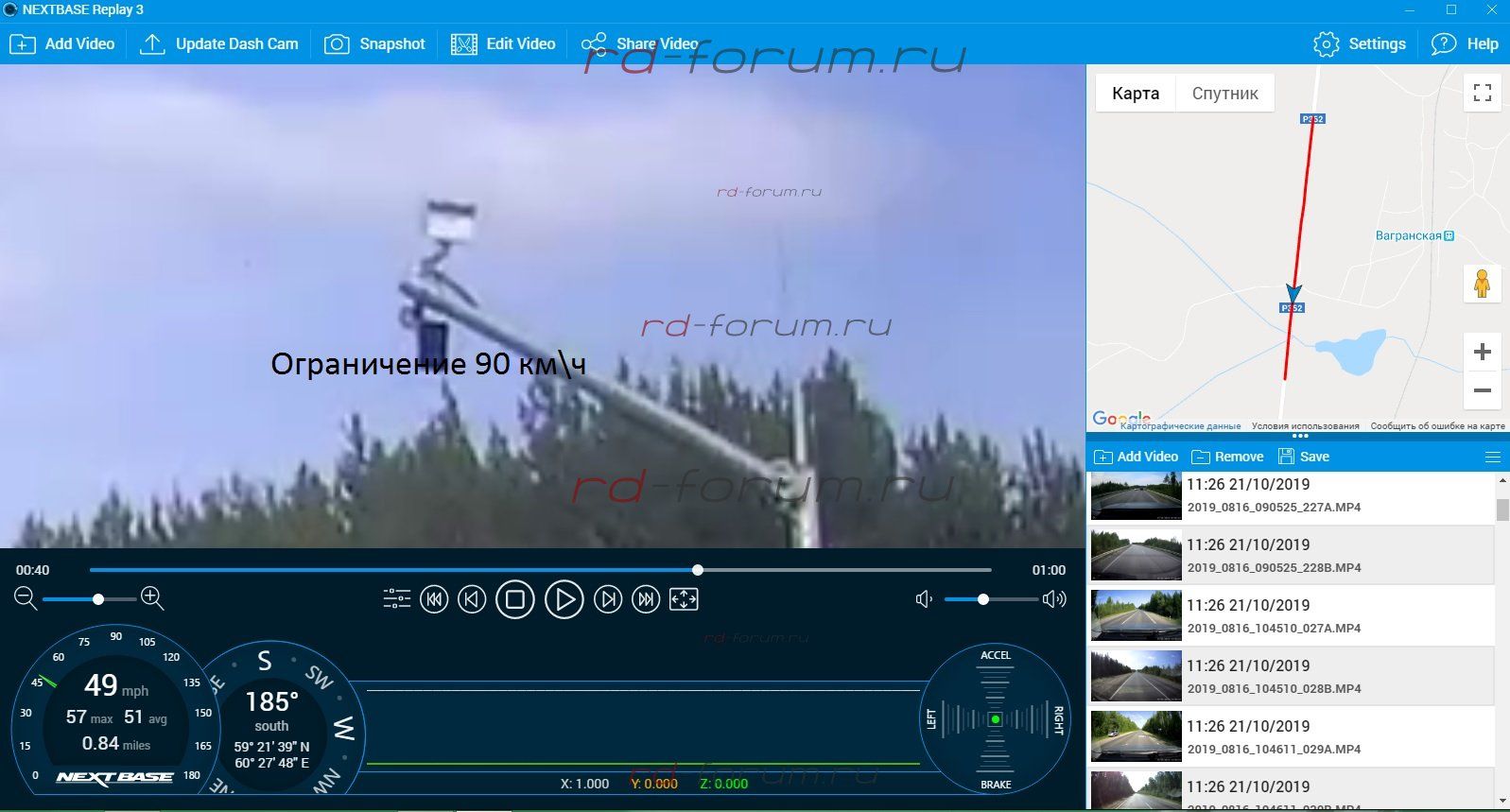This screenshot has width=1510, height=812.
Task: Select video 2019_0816_104510_027A.MP4 in playlist
Action: pyautogui.click(x=1291, y=616)
